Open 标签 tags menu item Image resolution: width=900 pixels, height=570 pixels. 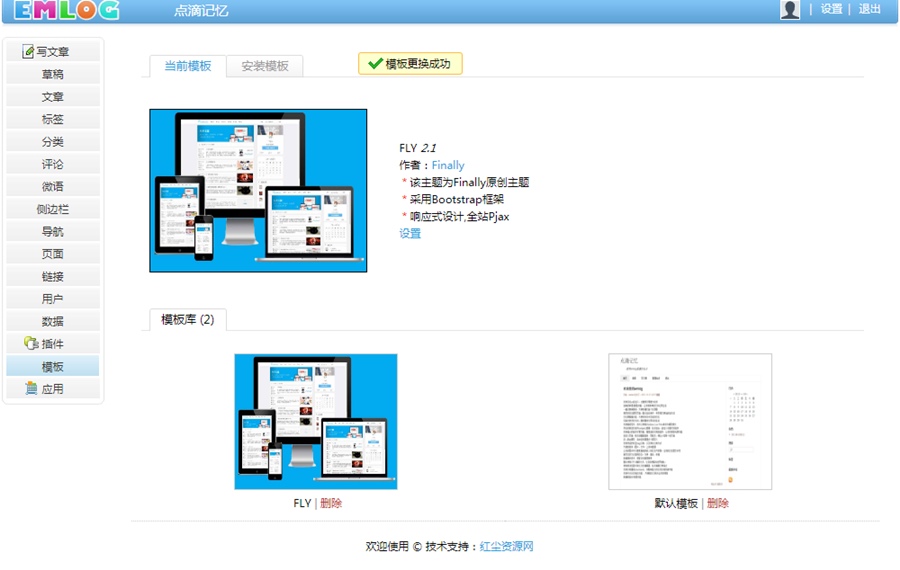53,119
